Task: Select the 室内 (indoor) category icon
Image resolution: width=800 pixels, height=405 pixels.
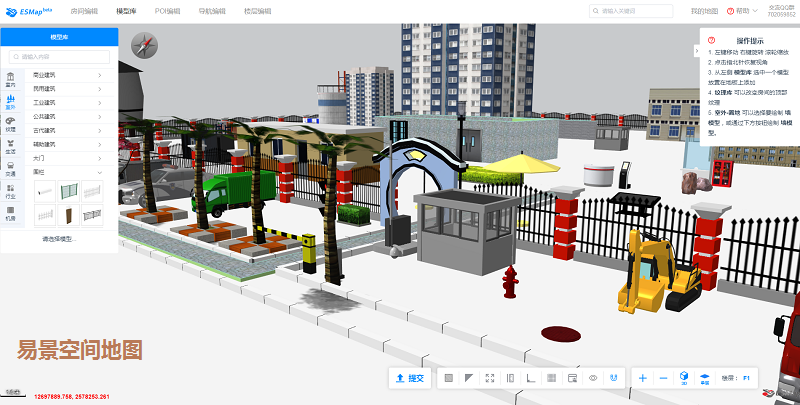Action: pyautogui.click(x=11, y=80)
